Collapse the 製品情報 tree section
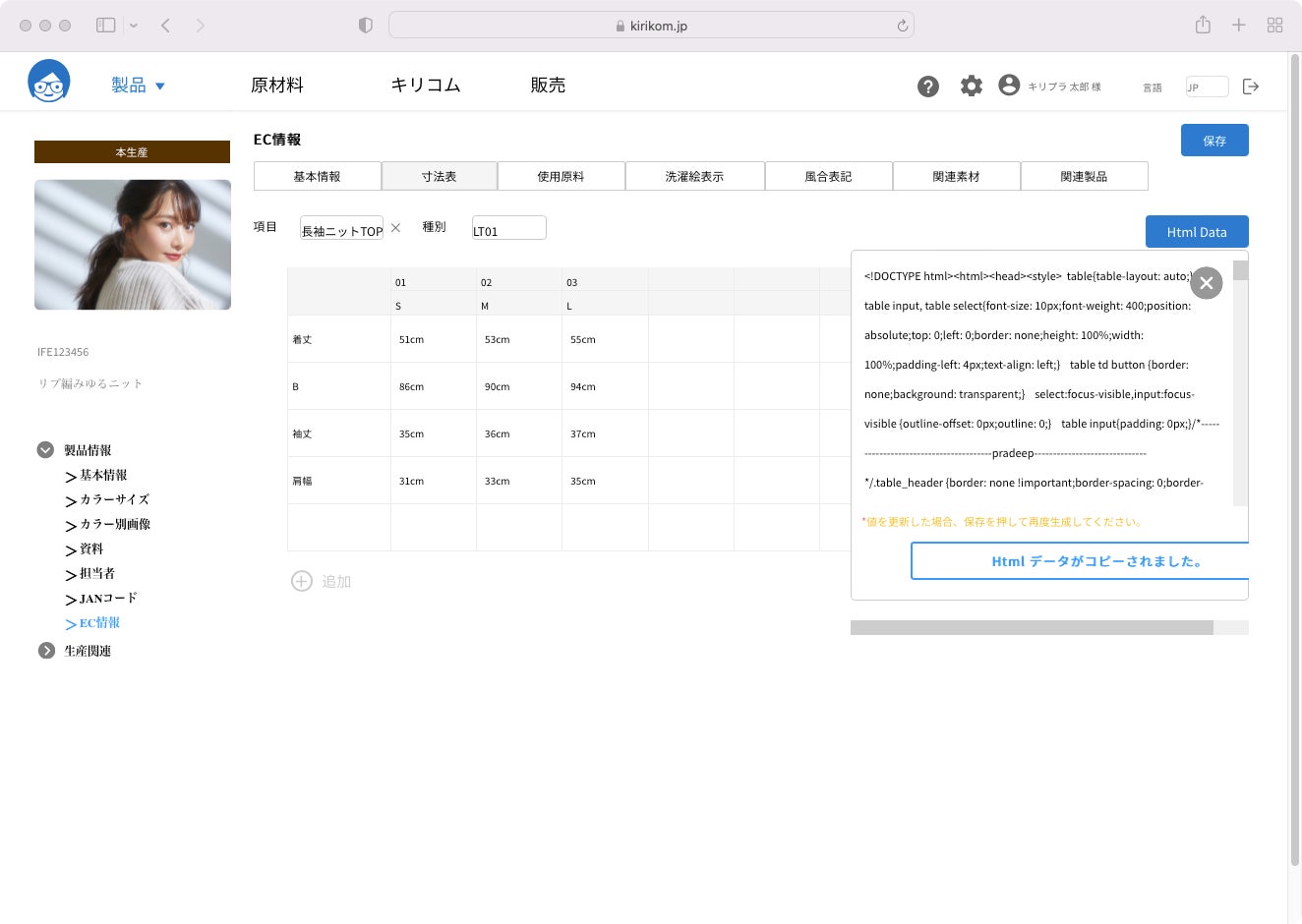The image size is (1302, 924). [45, 450]
